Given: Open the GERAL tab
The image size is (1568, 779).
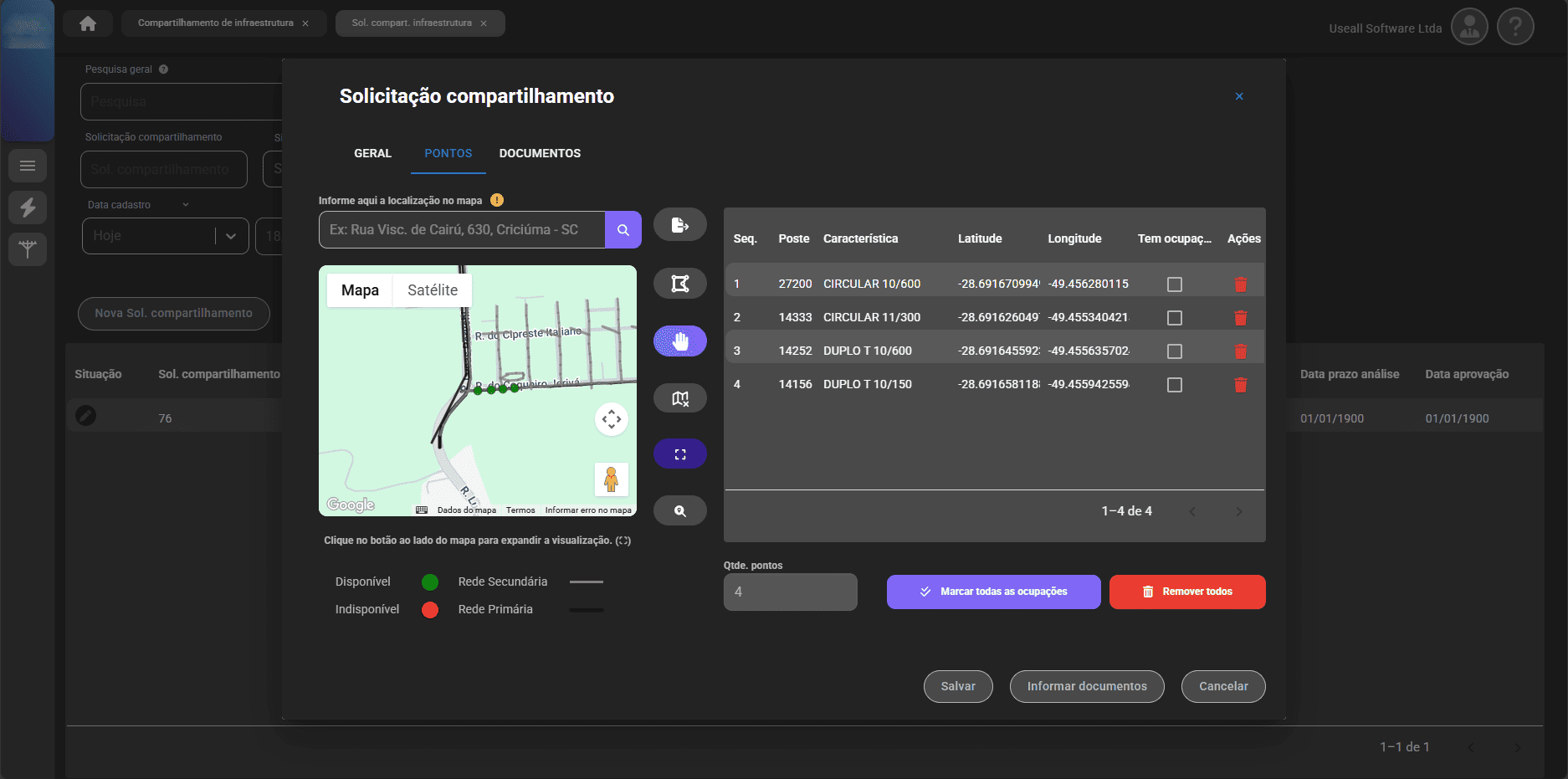Looking at the screenshot, I should pos(372,153).
